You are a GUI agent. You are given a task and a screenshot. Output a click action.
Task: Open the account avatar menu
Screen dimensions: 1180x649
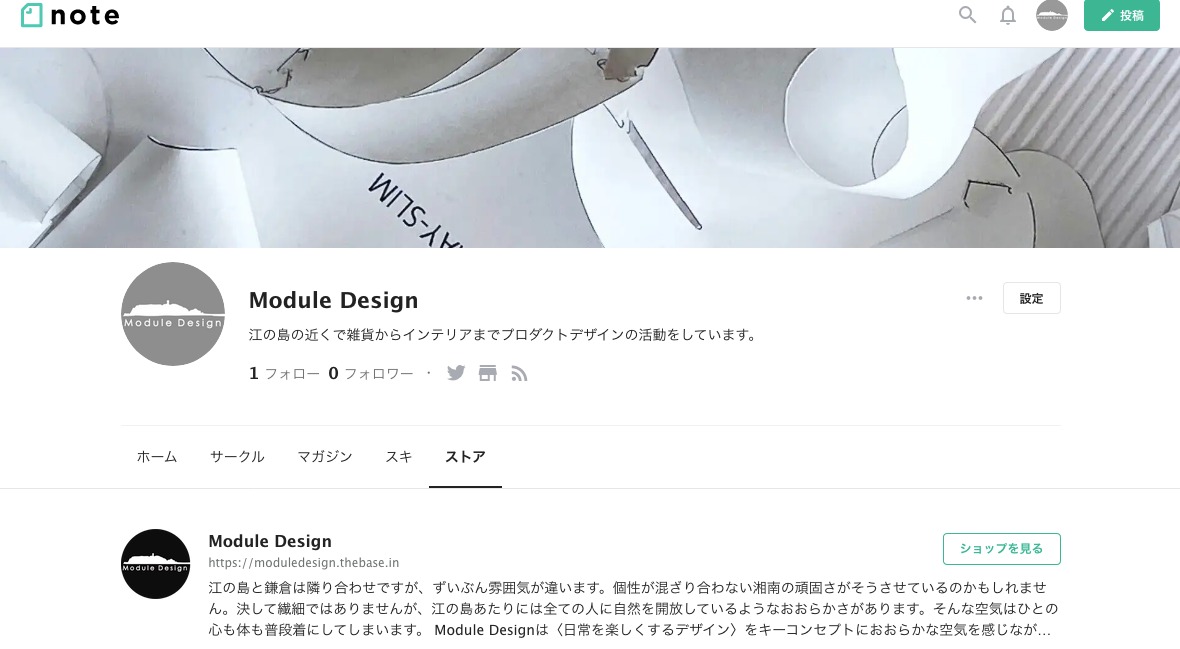coord(1051,15)
